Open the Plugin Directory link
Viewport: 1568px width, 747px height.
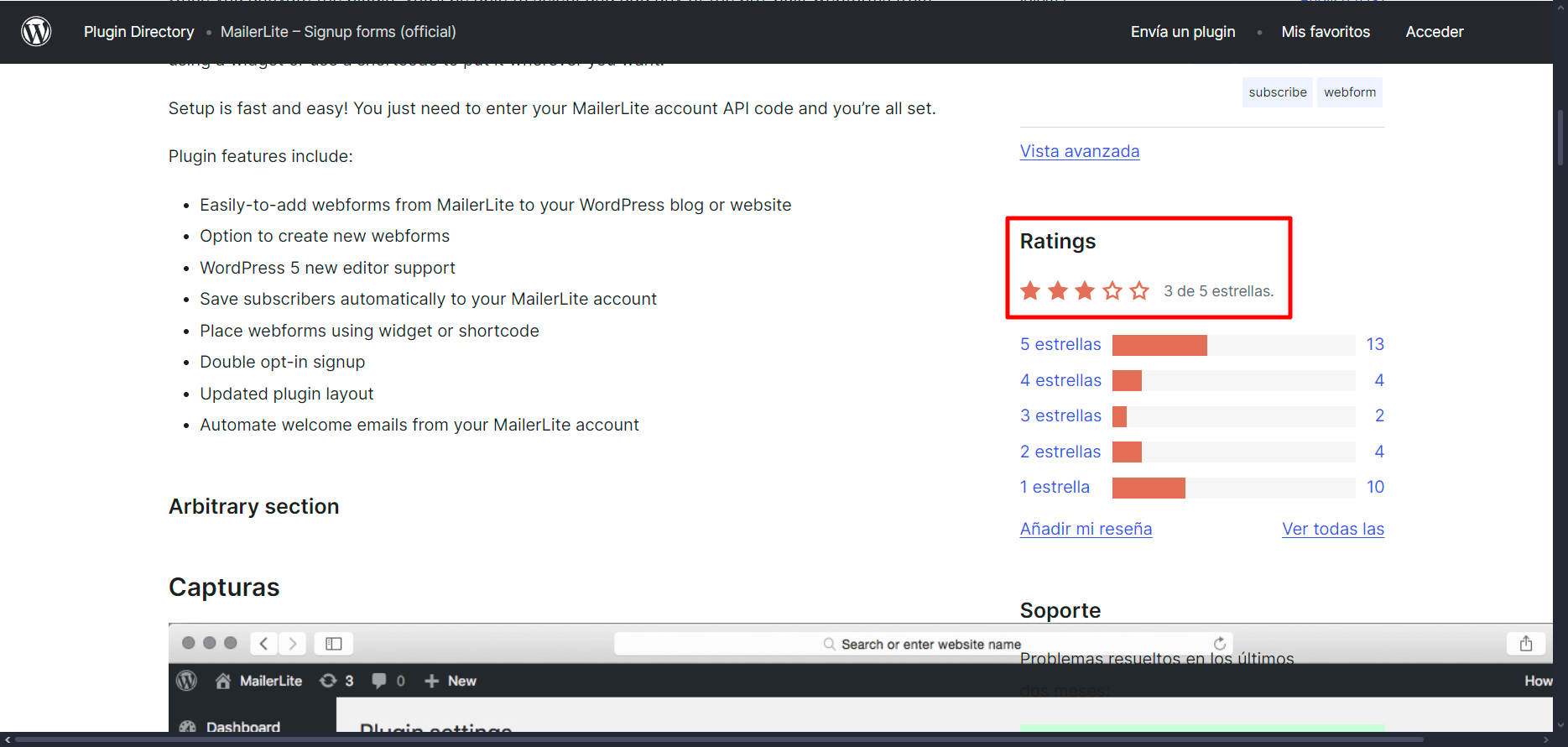[x=138, y=32]
